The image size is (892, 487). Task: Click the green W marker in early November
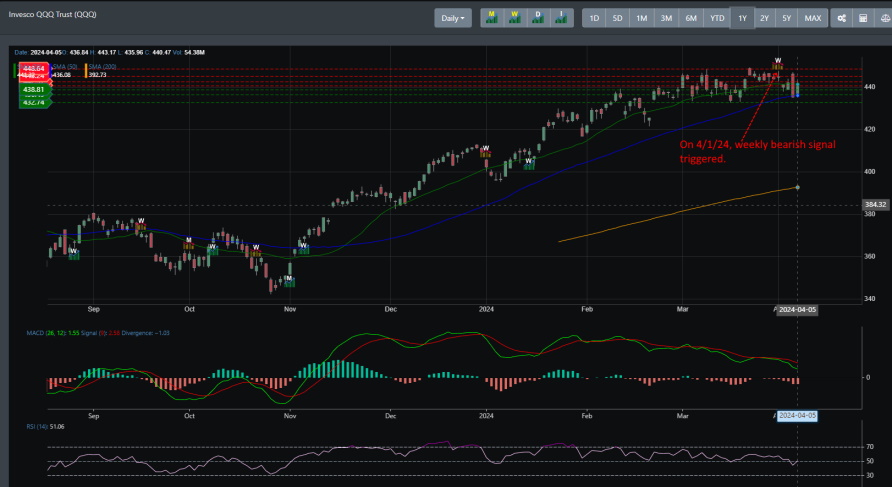[303, 246]
